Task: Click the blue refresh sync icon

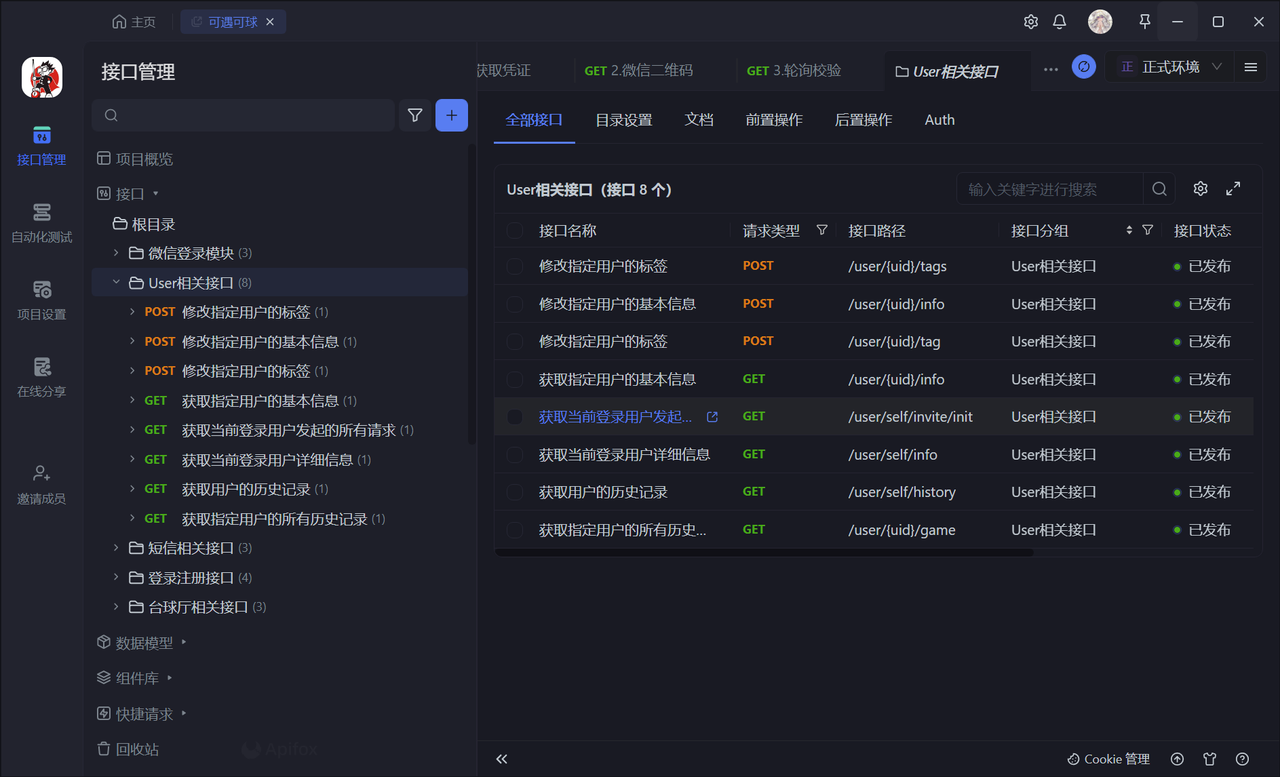Action: [1083, 67]
